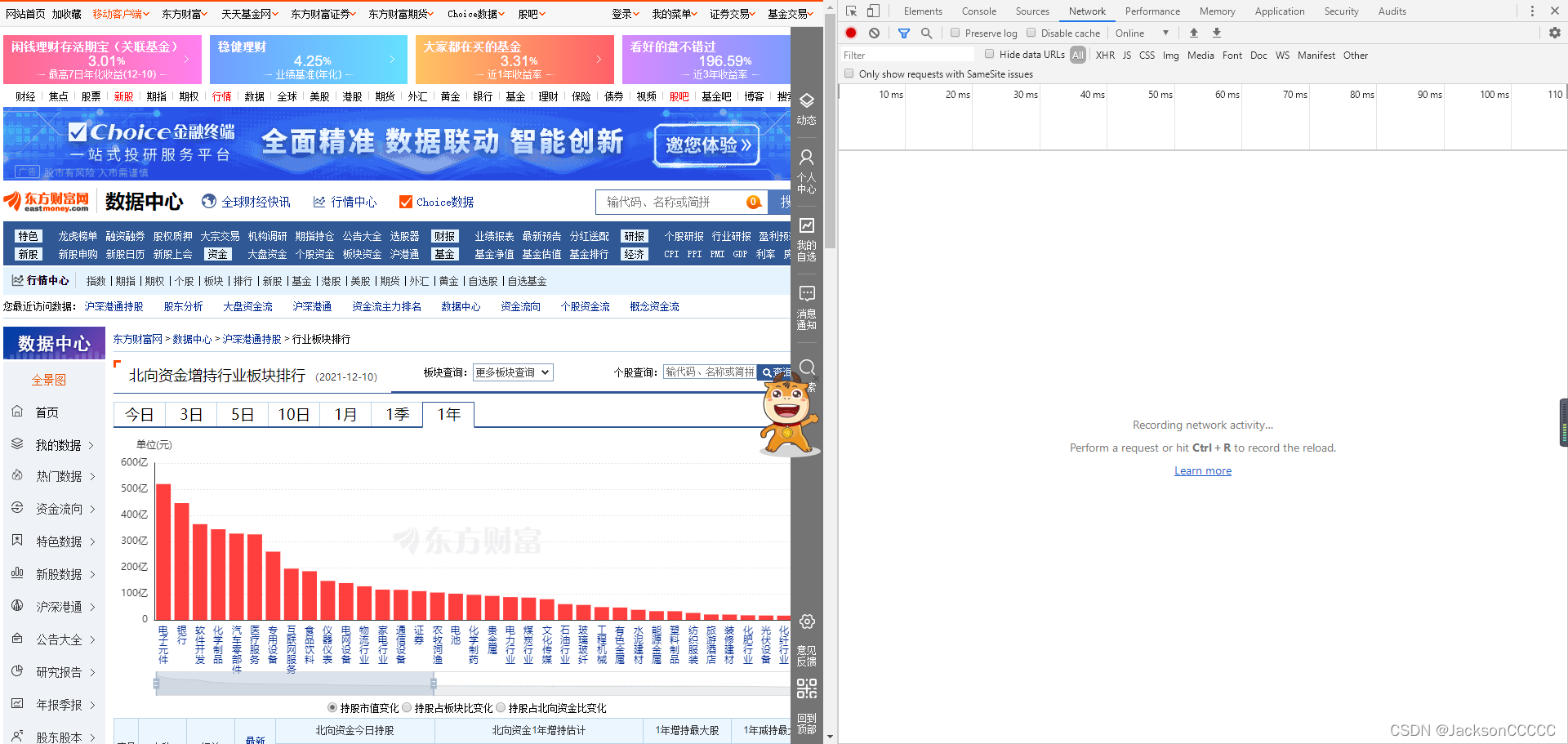The width and height of the screenshot is (1568, 744).
Task: Expand the 天天基金网 top menu
Action: (250, 14)
